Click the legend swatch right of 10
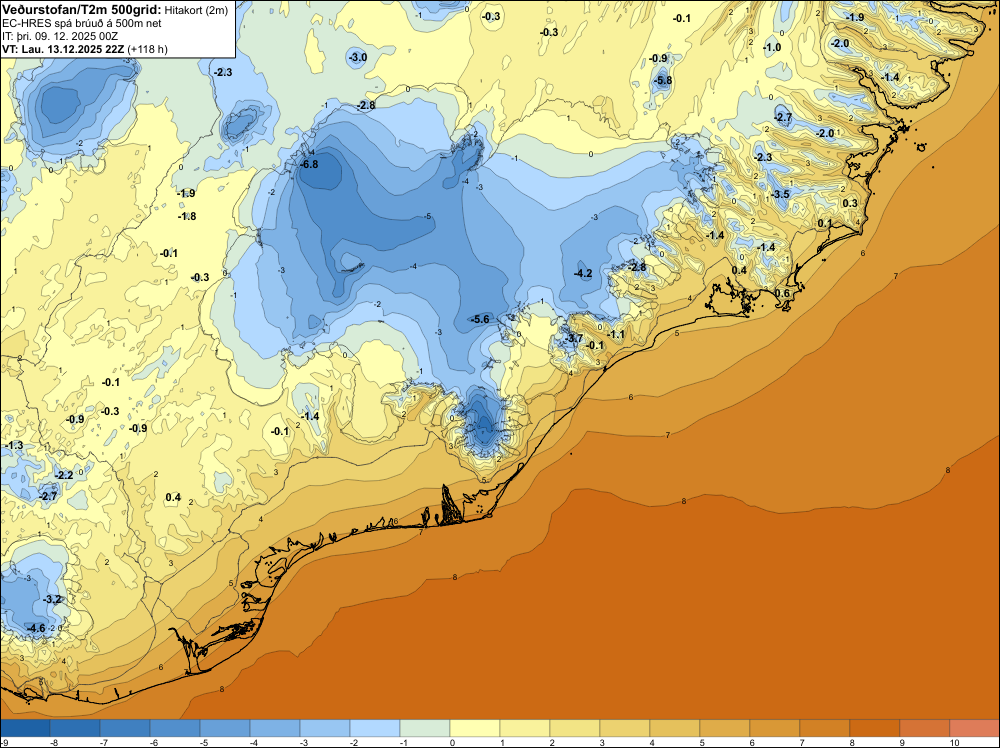The image size is (1000, 748). [974, 728]
